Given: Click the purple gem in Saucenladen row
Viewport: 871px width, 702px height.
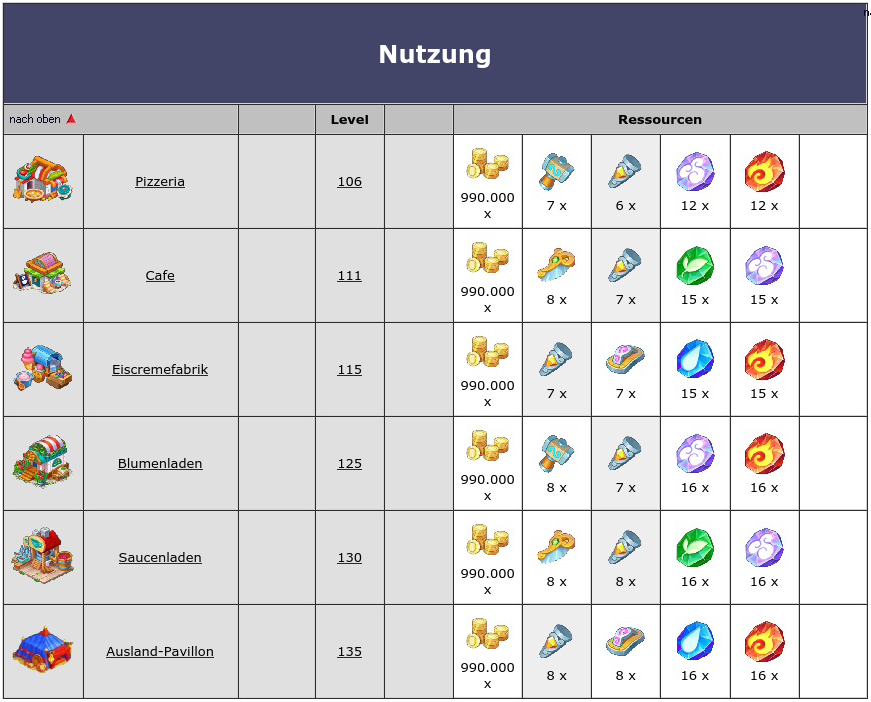Looking at the screenshot, I should (x=764, y=548).
